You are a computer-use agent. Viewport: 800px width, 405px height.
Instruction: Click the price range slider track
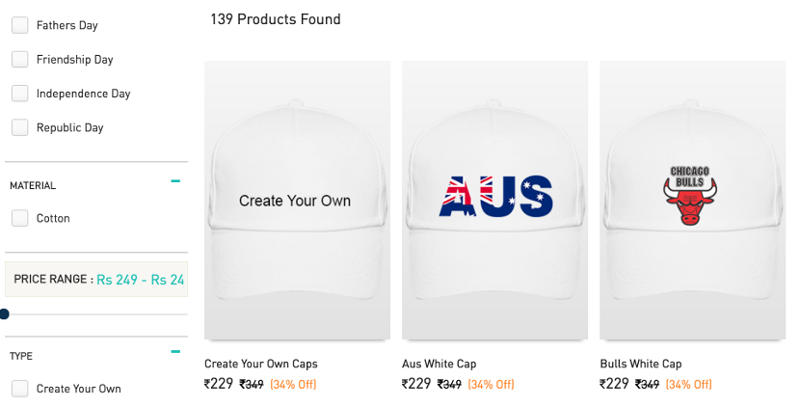pos(96,314)
